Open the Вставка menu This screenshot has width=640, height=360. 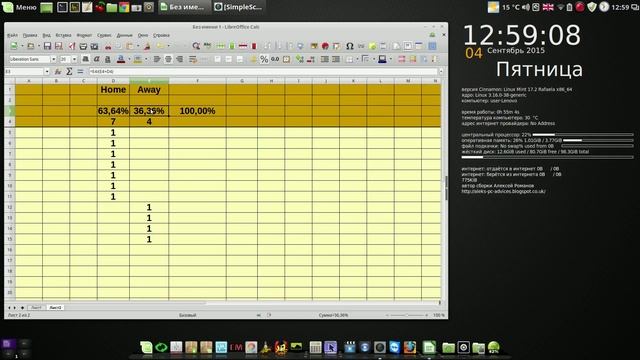click(x=63, y=35)
